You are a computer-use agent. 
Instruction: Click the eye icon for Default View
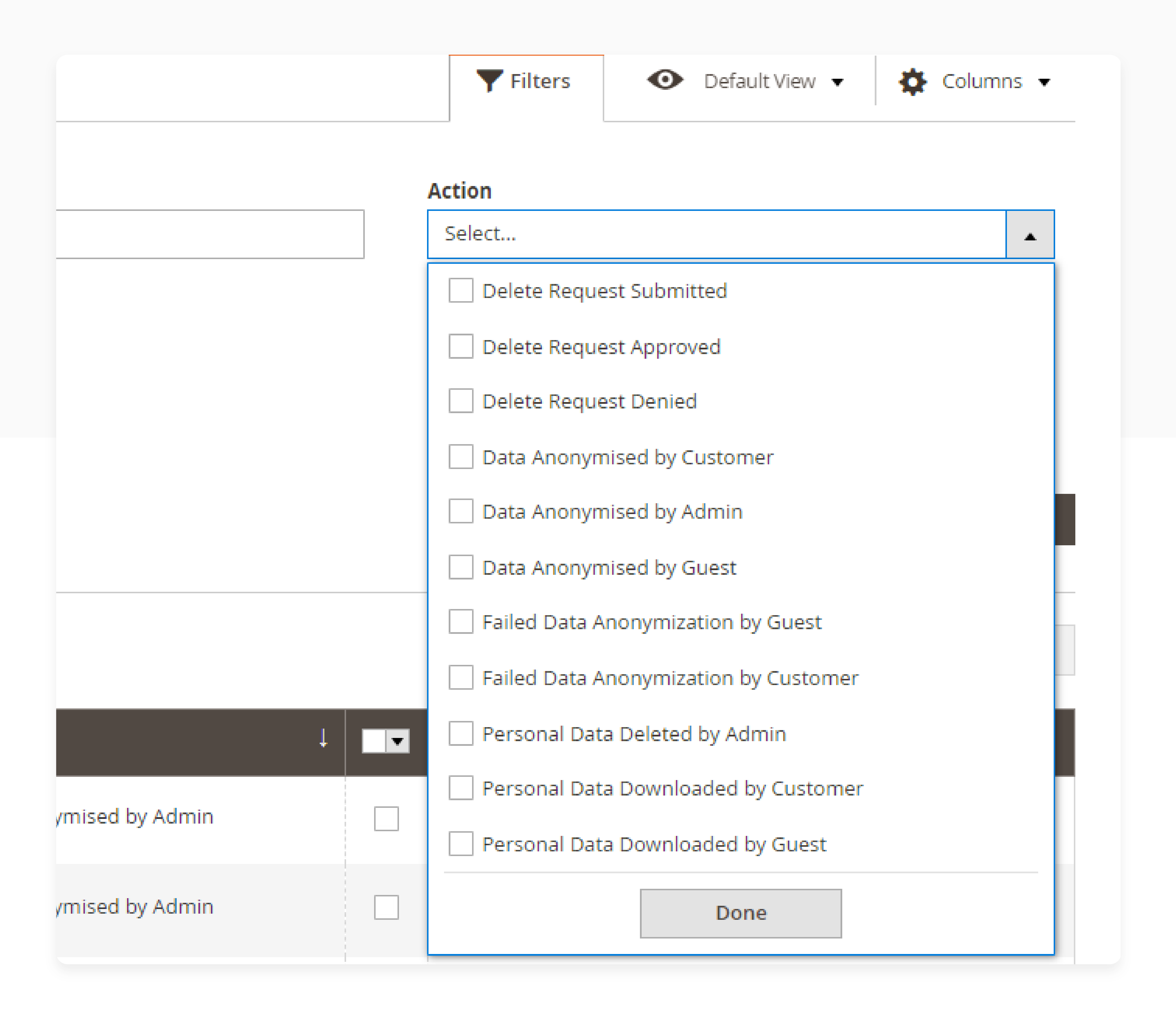pyautogui.click(x=665, y=79)
